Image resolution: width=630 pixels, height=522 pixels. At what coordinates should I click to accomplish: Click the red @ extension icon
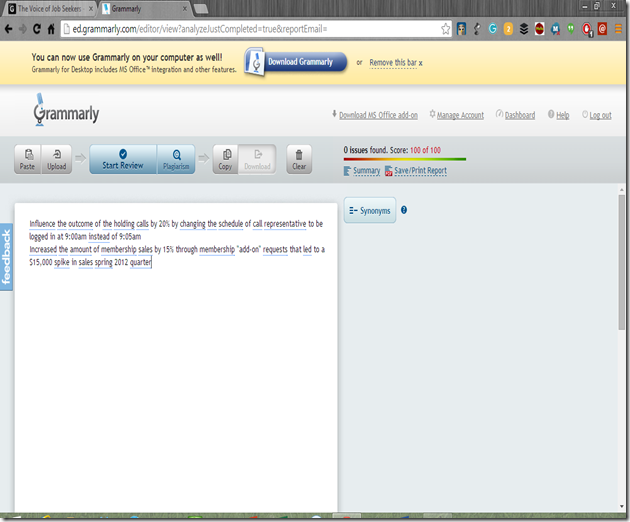602,29
